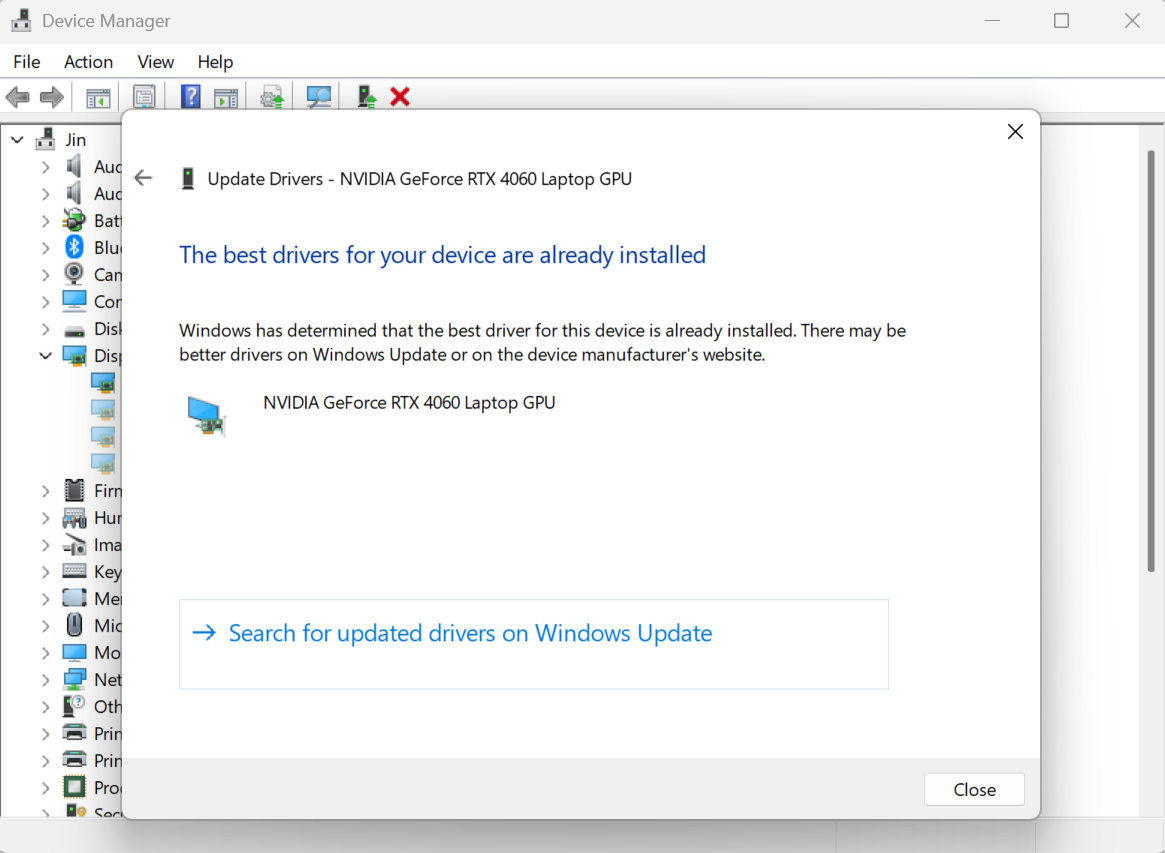Expand the Network adapters node chevron
1165x853 pixels.
point(46,680)
